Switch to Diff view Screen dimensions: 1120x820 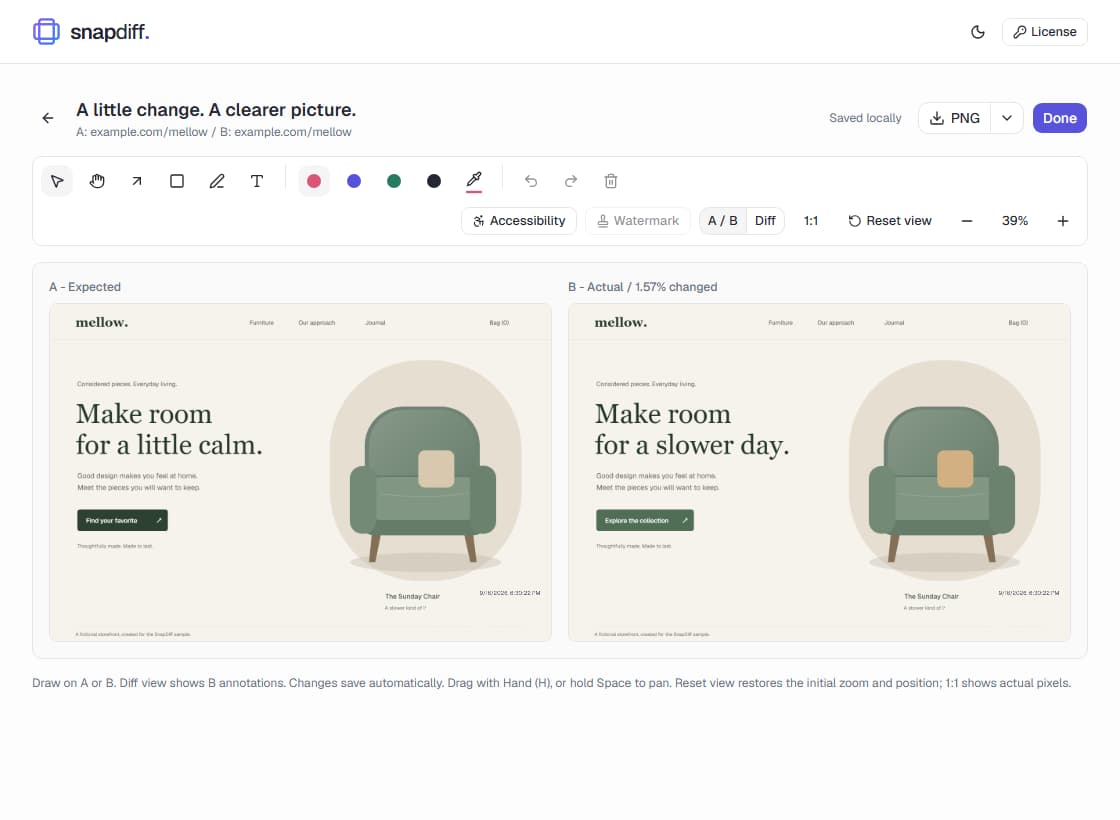765,221
